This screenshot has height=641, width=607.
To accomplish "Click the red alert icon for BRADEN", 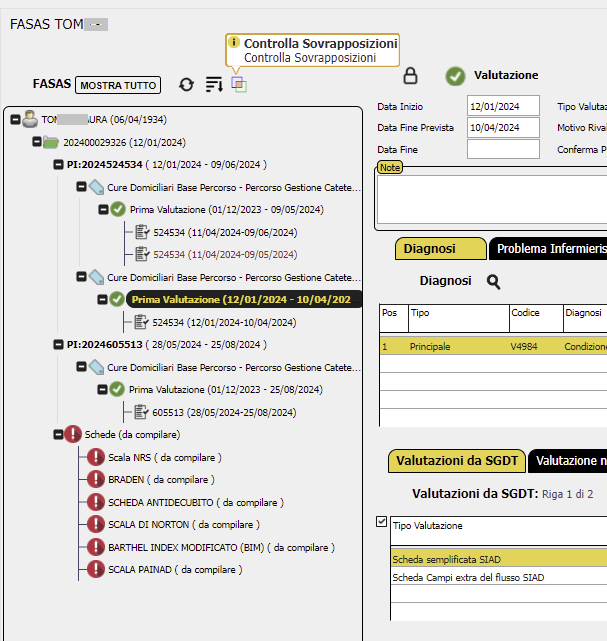I will [96, 480].
